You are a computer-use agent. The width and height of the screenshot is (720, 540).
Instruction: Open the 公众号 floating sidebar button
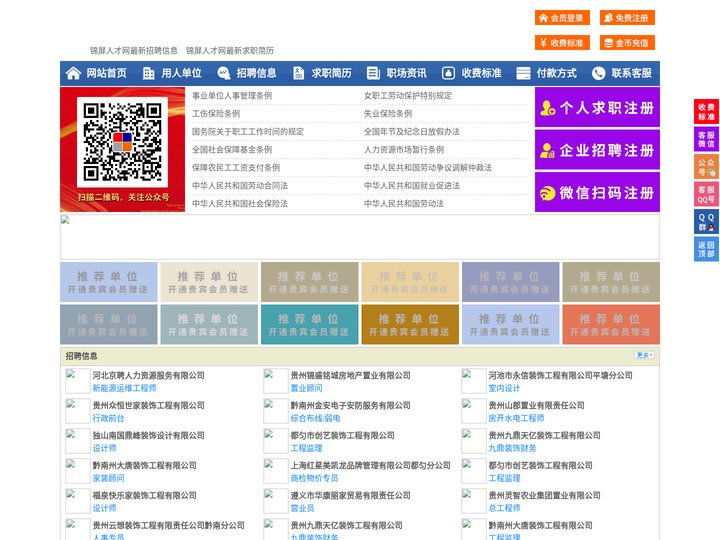[x=706, y=167]
